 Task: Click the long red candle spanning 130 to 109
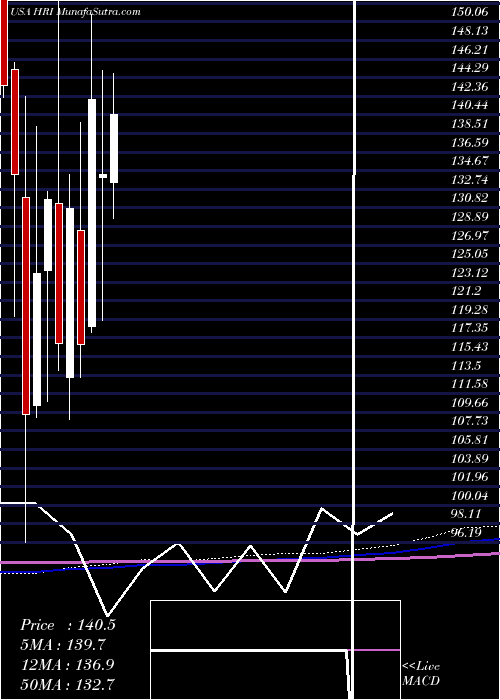pos(26,306)
